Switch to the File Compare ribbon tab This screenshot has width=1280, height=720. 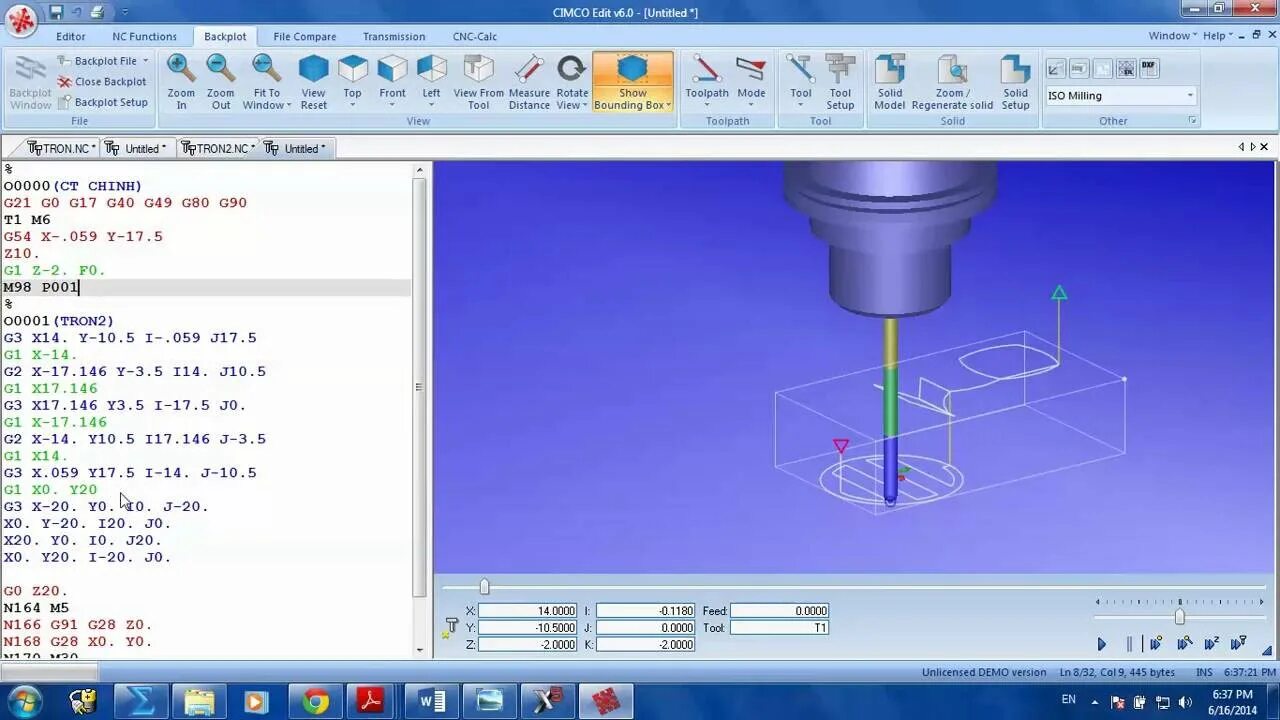[305, 37]
